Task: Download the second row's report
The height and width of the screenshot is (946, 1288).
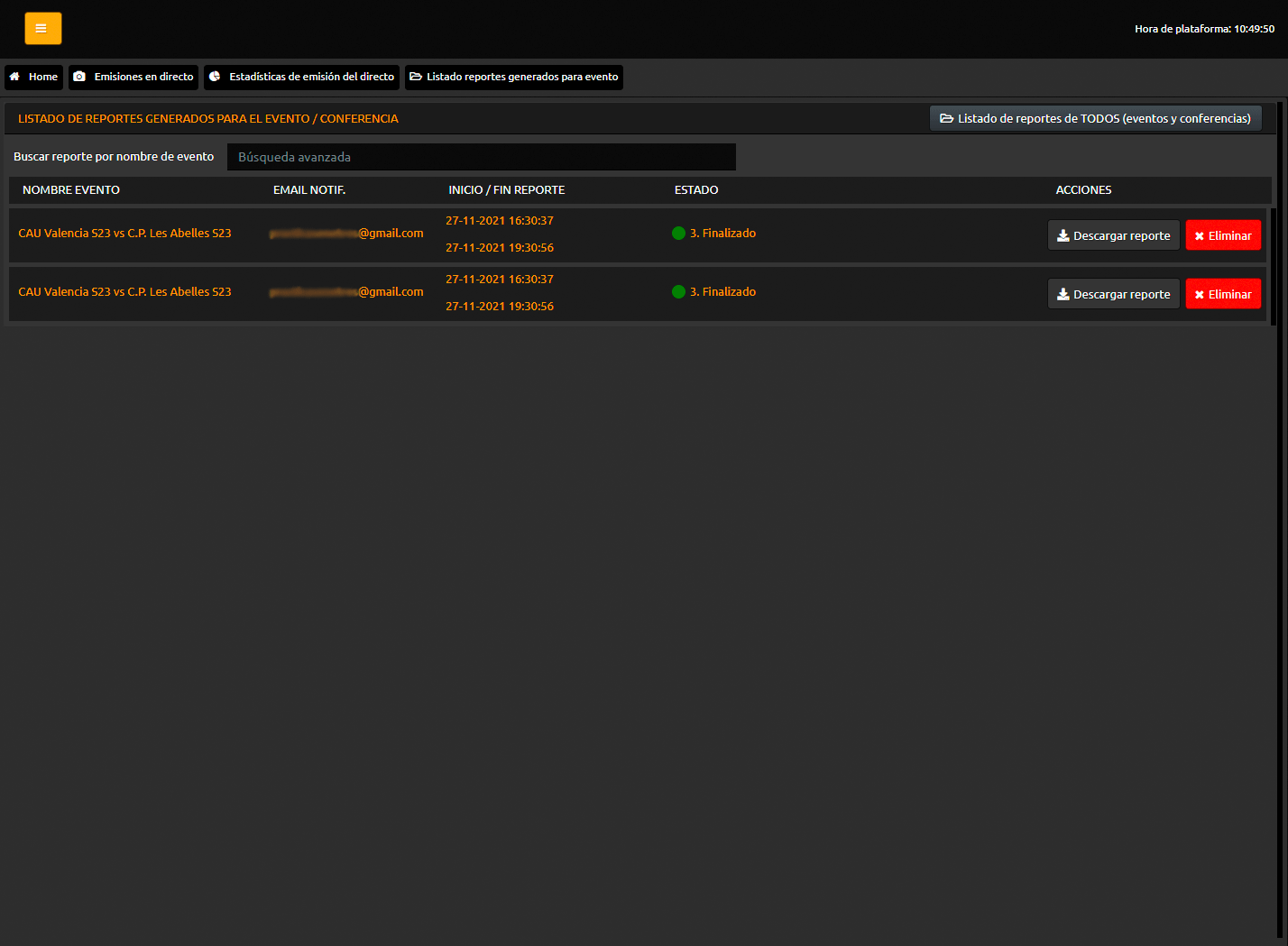Action: pos(1113,294)
